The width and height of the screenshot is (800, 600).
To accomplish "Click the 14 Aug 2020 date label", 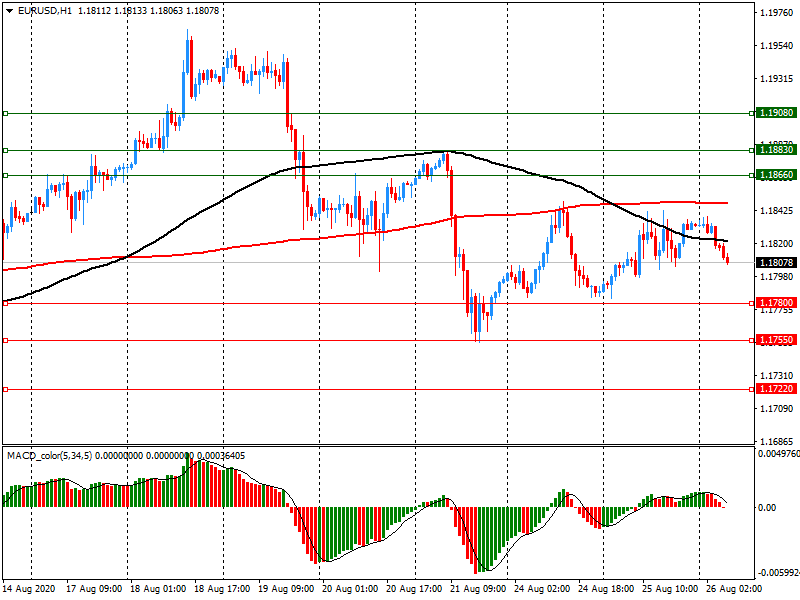I will coord(29,589).
